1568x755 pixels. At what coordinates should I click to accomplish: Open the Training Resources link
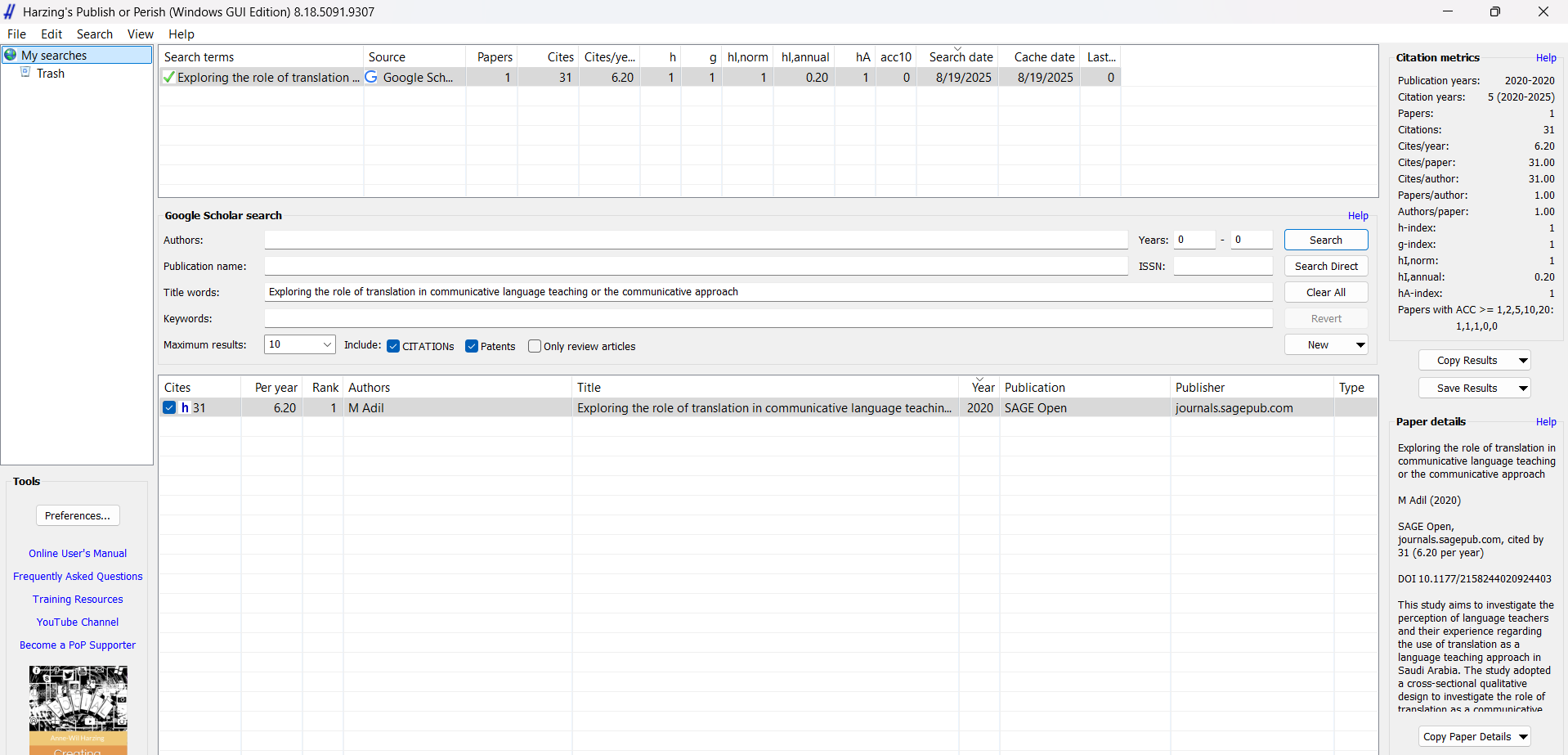(x=78, y=599)
